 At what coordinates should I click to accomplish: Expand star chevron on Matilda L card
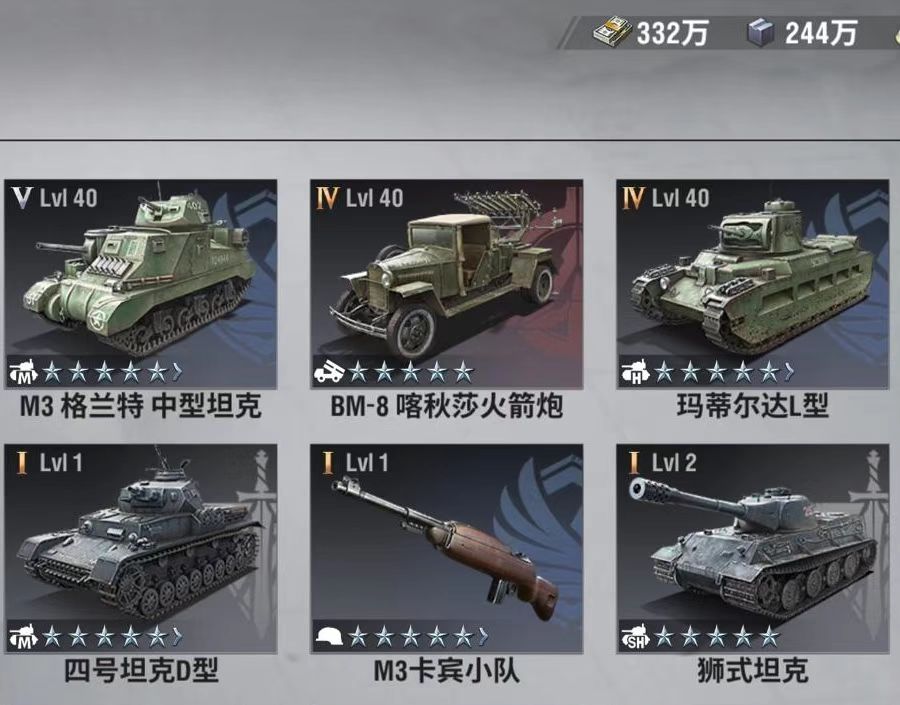[789, 373]
